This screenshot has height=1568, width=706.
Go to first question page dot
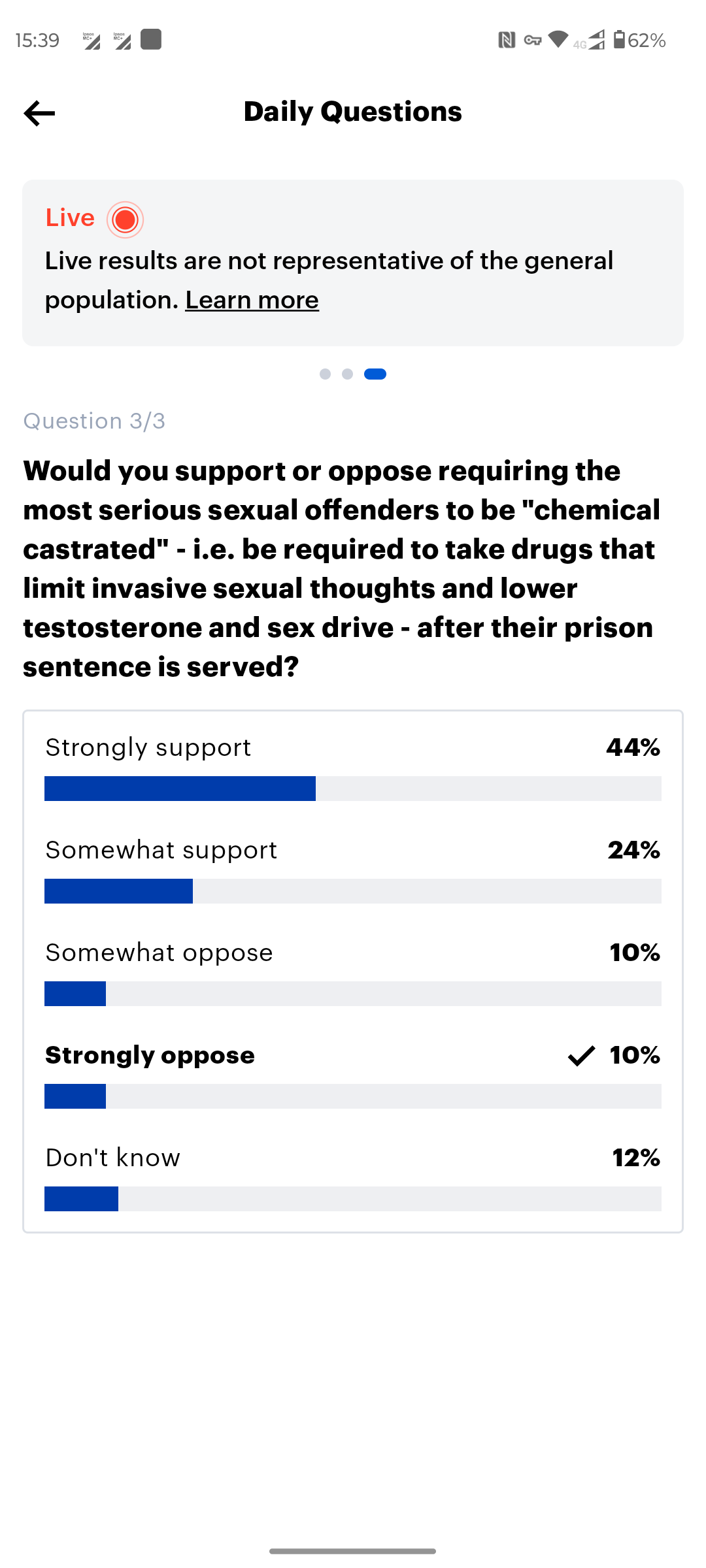[325, 374]
